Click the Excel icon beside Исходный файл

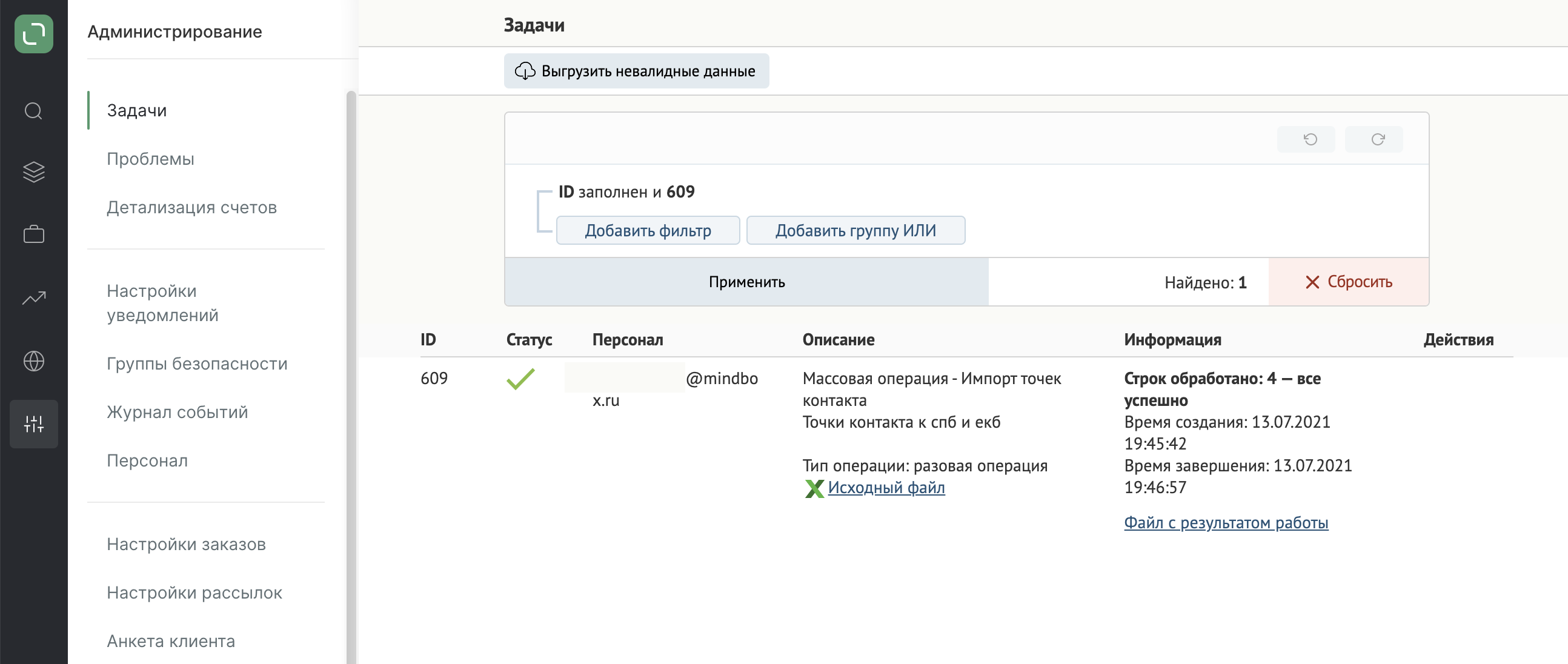814,488
